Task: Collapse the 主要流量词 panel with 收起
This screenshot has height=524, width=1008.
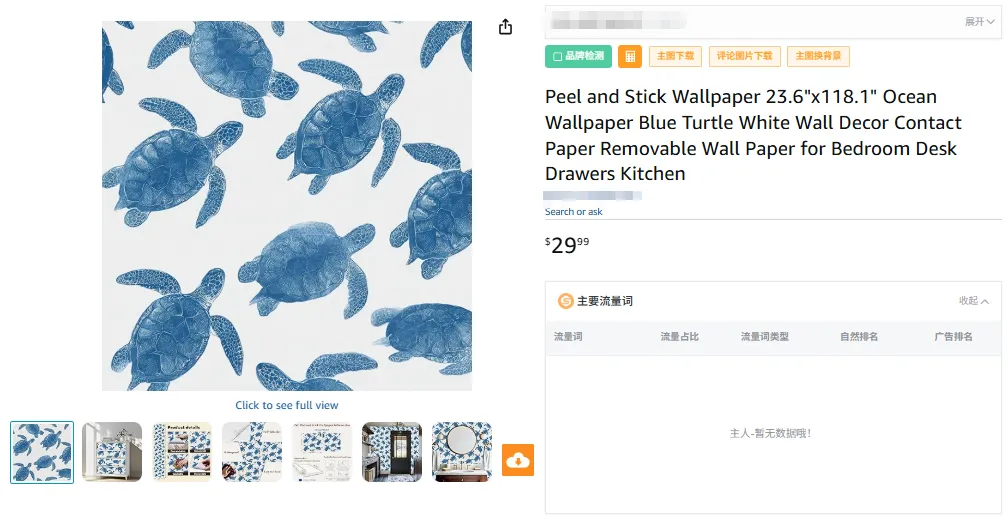Action: pyautogui.click(x=974, y=301)
